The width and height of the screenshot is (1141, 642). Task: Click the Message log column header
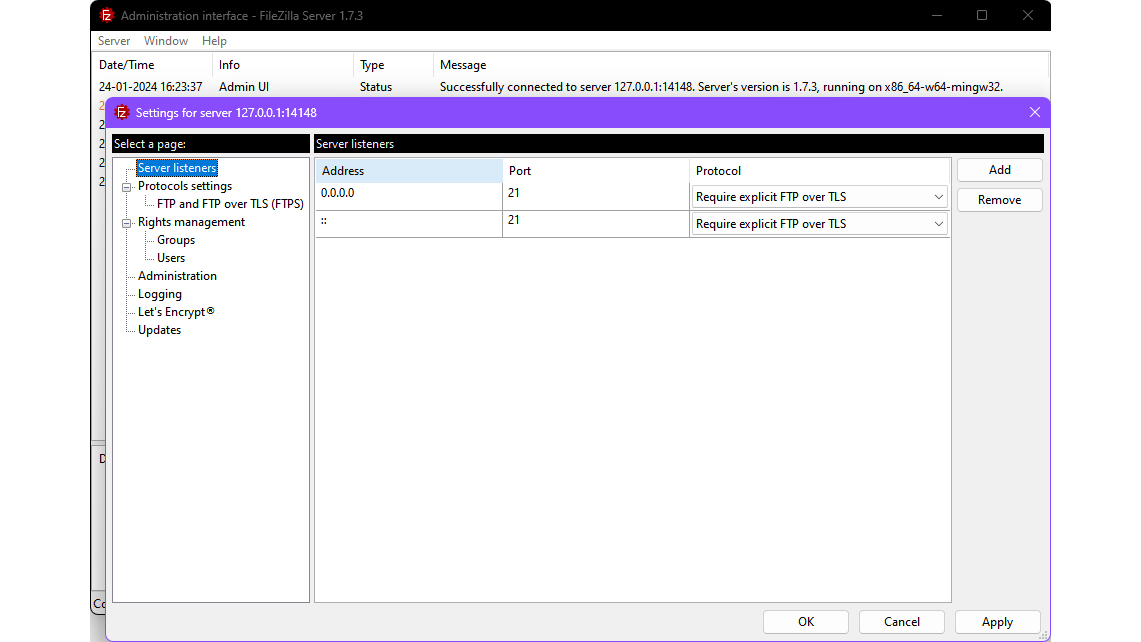pyautogui.click(x=741, y=65)
